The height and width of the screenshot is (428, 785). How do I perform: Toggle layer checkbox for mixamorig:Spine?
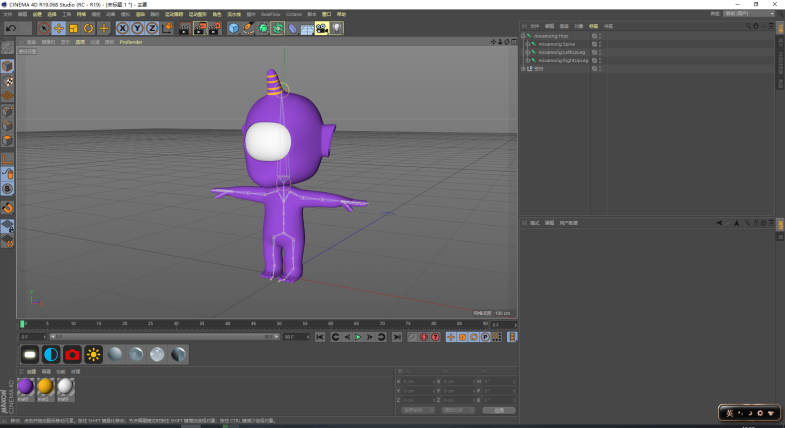point(594,44)
